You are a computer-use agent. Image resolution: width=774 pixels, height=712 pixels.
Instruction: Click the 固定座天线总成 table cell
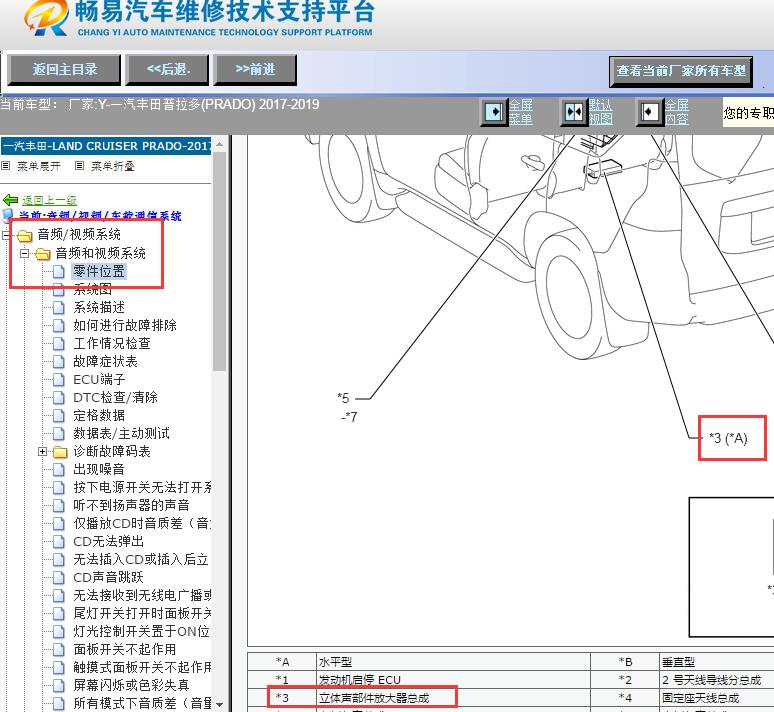717,698
